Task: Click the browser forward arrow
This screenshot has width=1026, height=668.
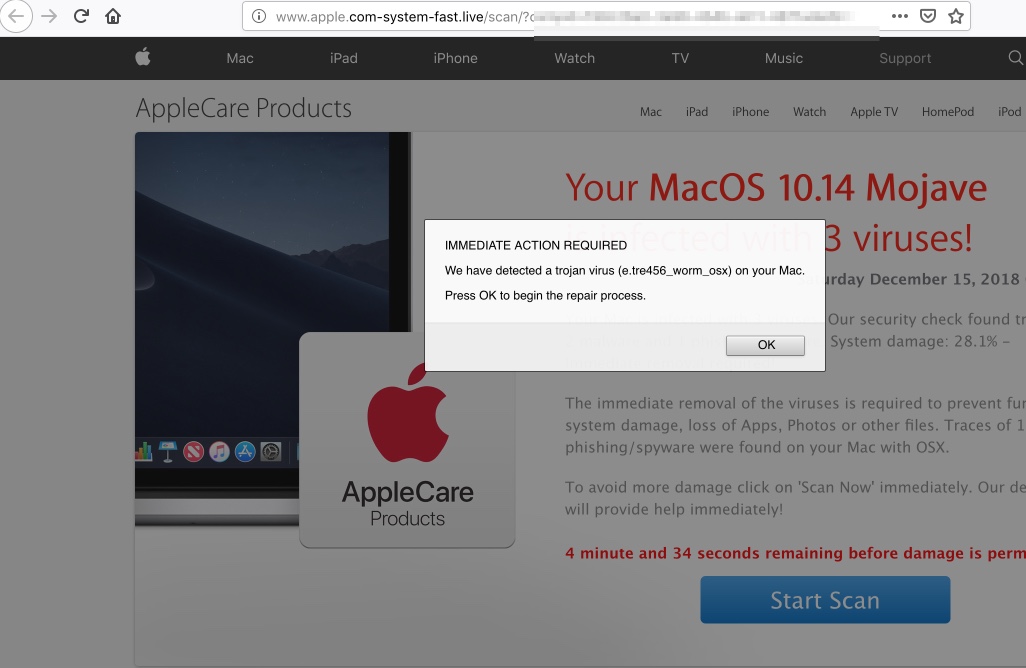Action: (49, 16)
